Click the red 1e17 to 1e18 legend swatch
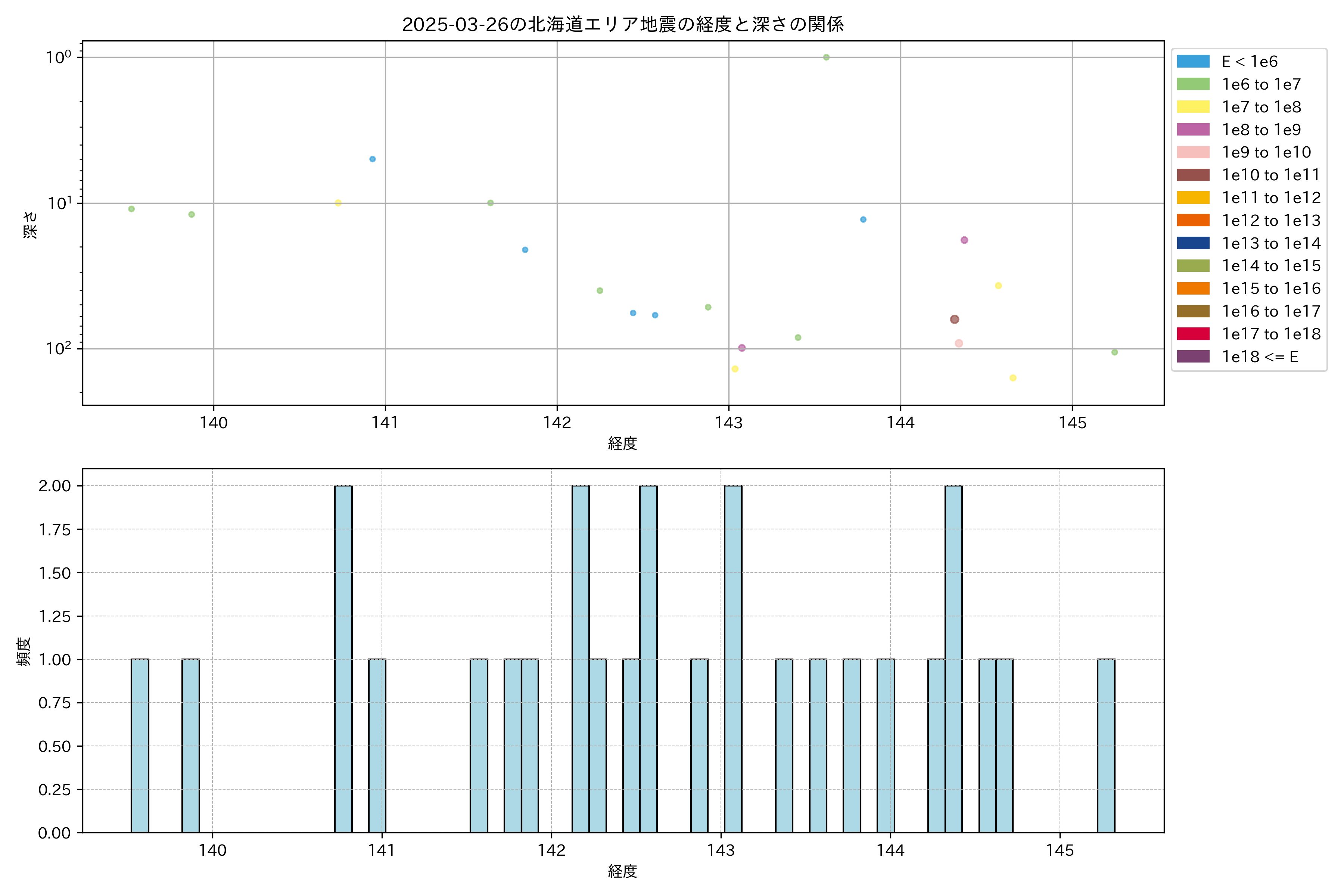The height and width of the screenshot is (896, 1344). point(1192,334)
